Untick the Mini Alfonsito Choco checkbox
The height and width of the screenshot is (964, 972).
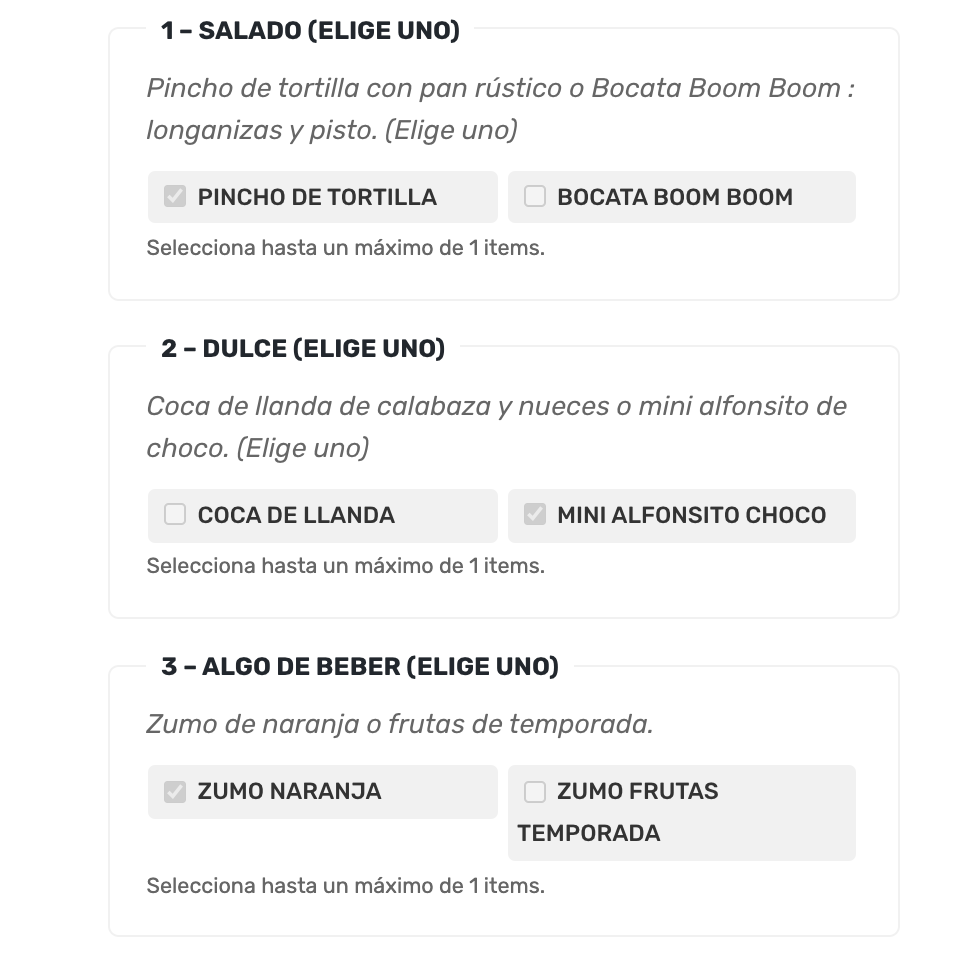coord(534,515)
